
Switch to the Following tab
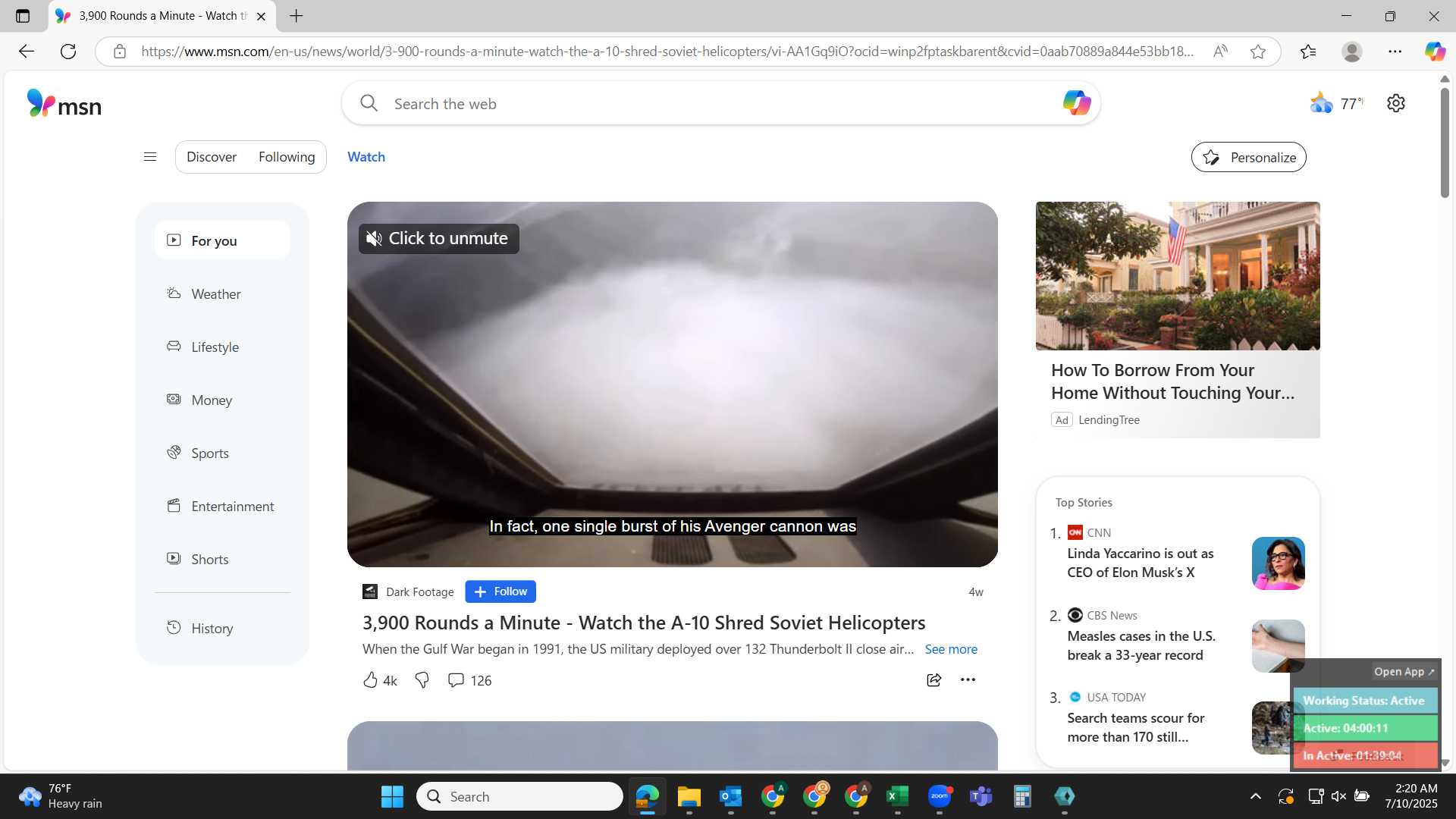click(287, 157)
